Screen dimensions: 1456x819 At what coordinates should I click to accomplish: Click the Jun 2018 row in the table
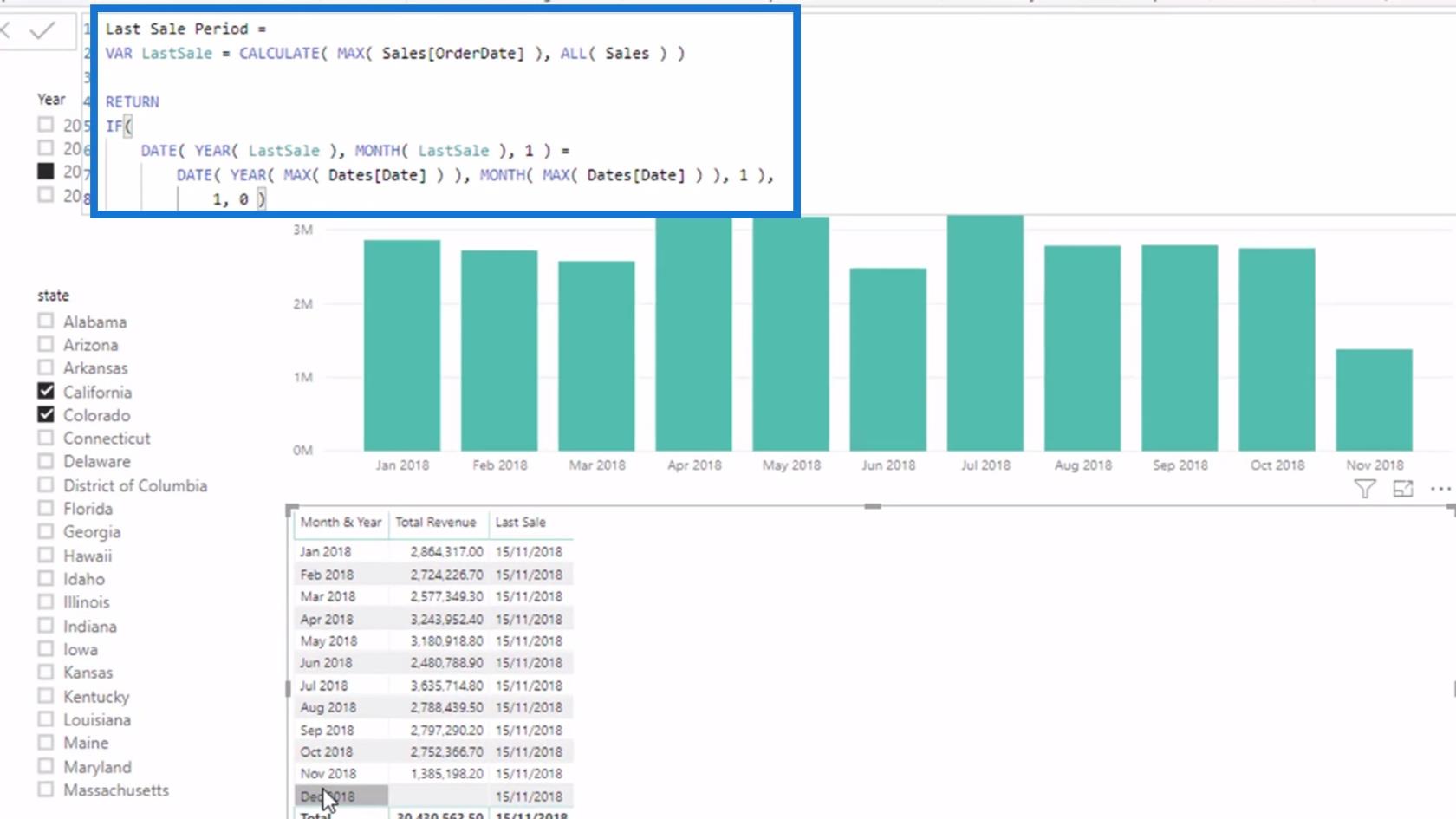pyautogui.click(x=433, y=662)
